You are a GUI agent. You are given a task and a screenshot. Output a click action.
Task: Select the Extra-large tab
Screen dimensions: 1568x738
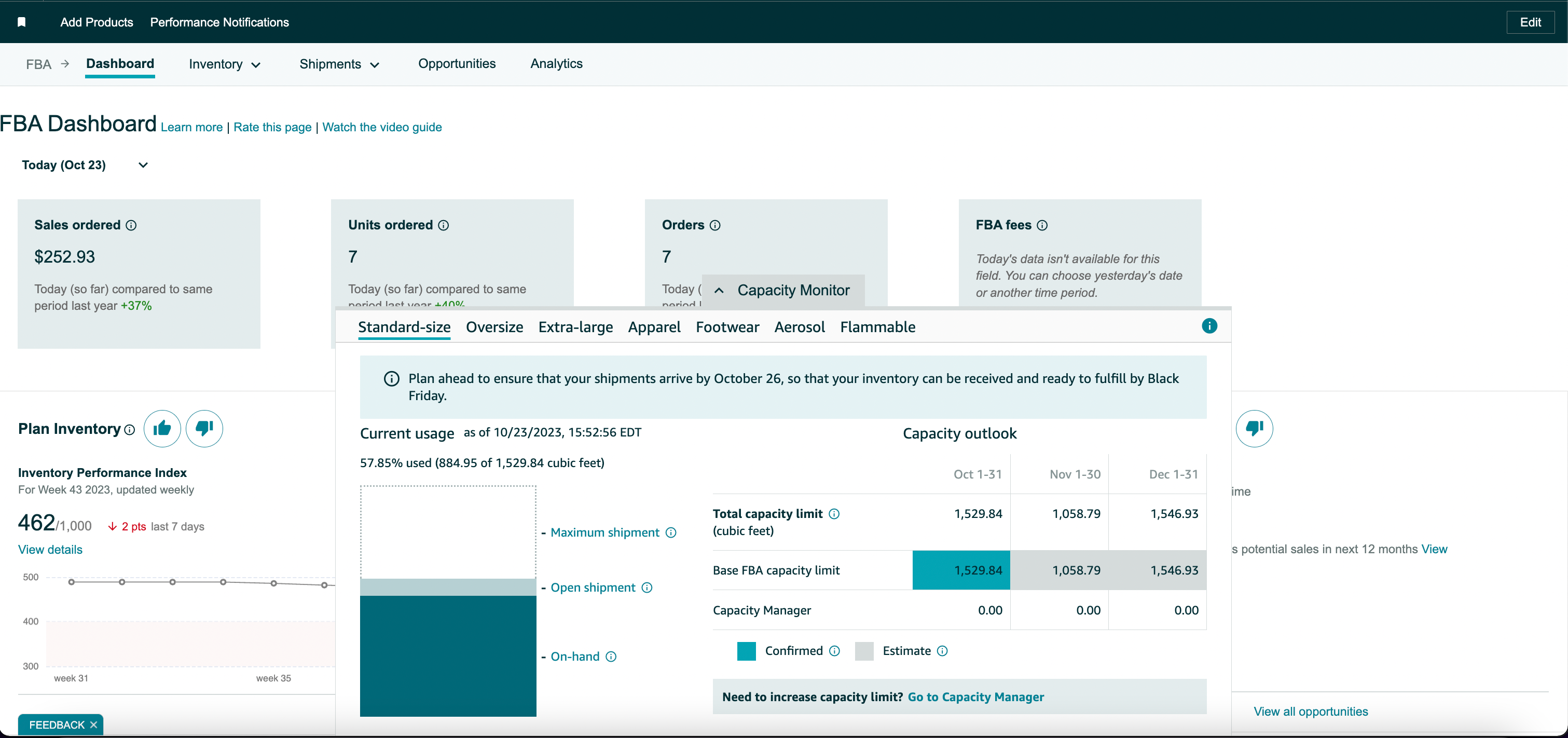pos(575,327)
